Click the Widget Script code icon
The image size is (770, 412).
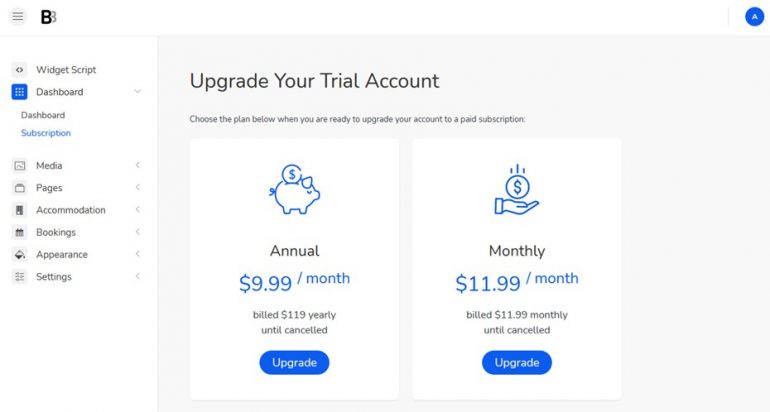(x=19, y=70)
